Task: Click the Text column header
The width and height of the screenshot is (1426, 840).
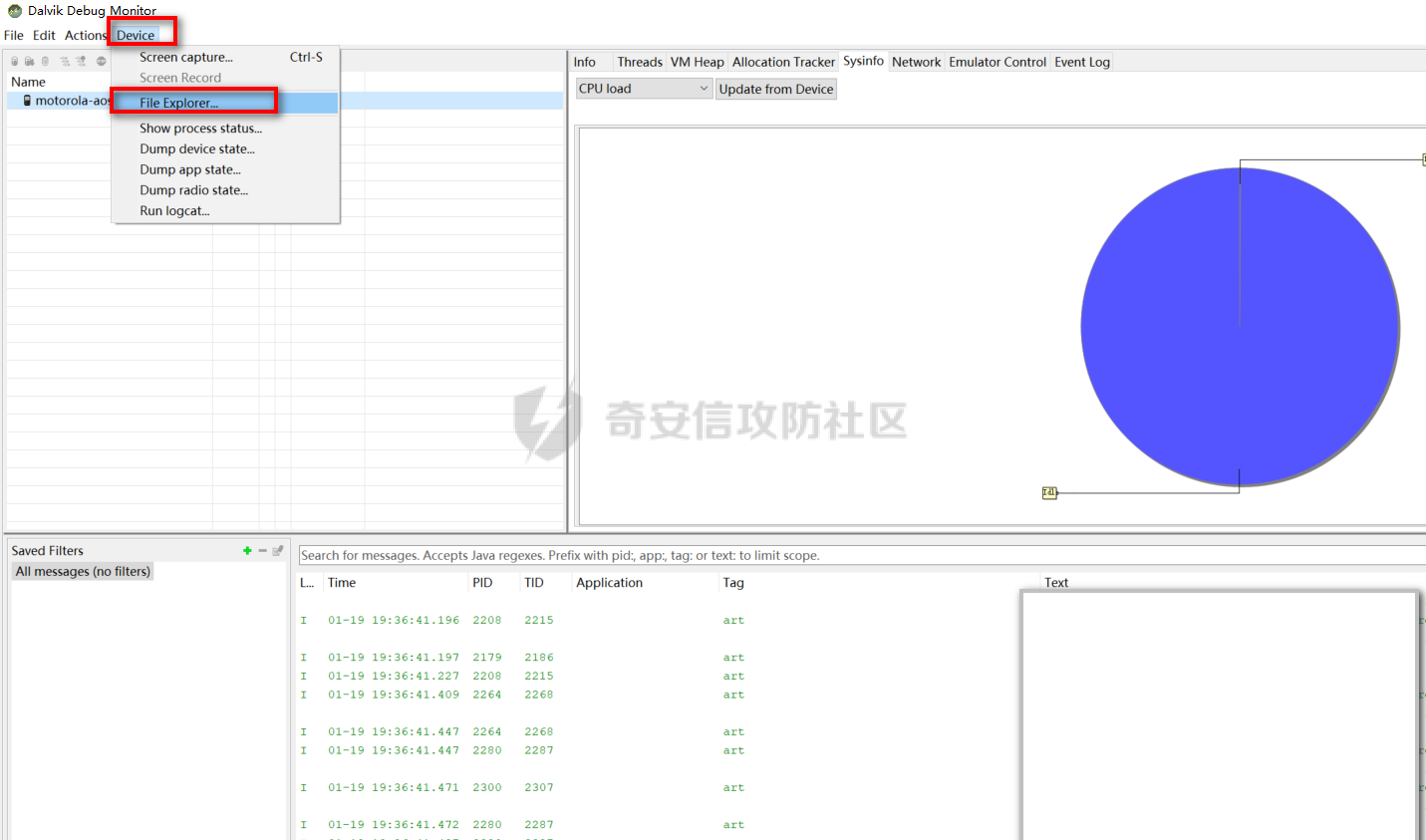Action: click(x=1056, y=583)
